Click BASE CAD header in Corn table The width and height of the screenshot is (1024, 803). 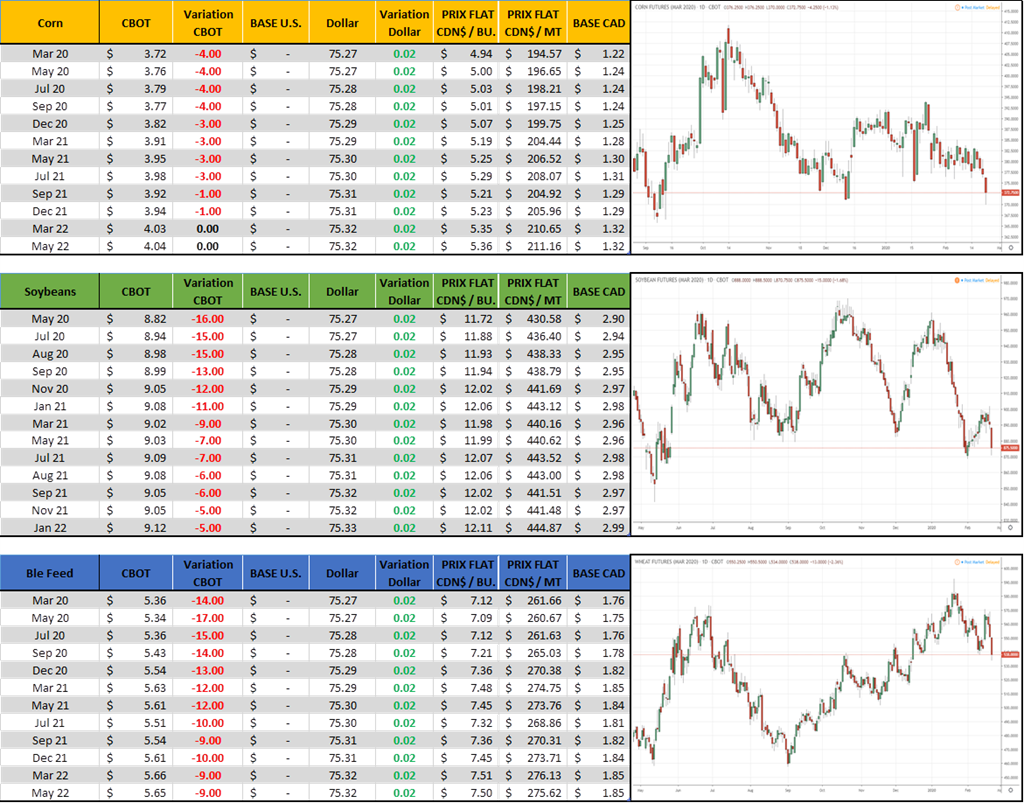(x=598, y=22)
